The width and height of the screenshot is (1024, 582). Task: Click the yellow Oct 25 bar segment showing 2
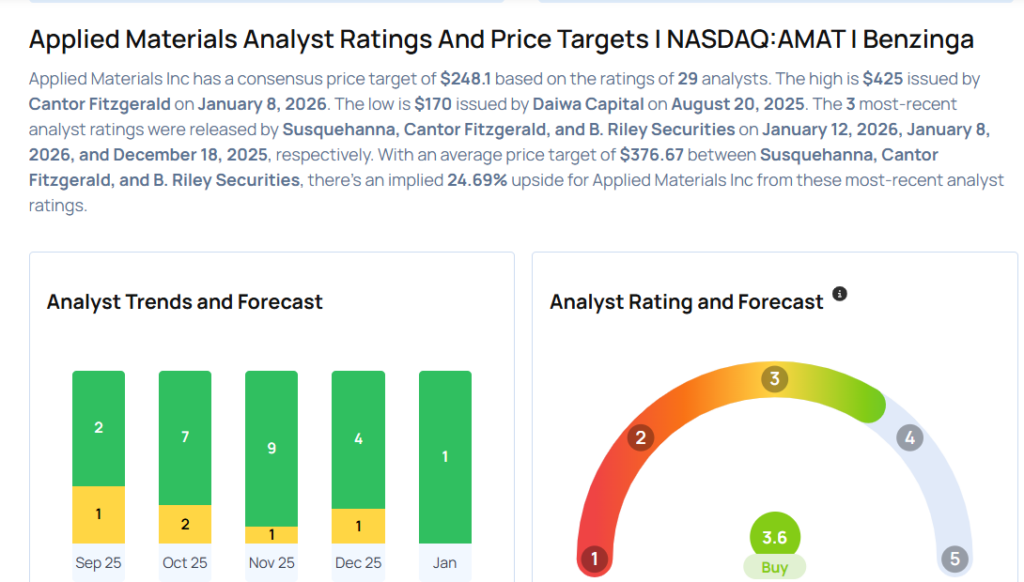(185, 524)
